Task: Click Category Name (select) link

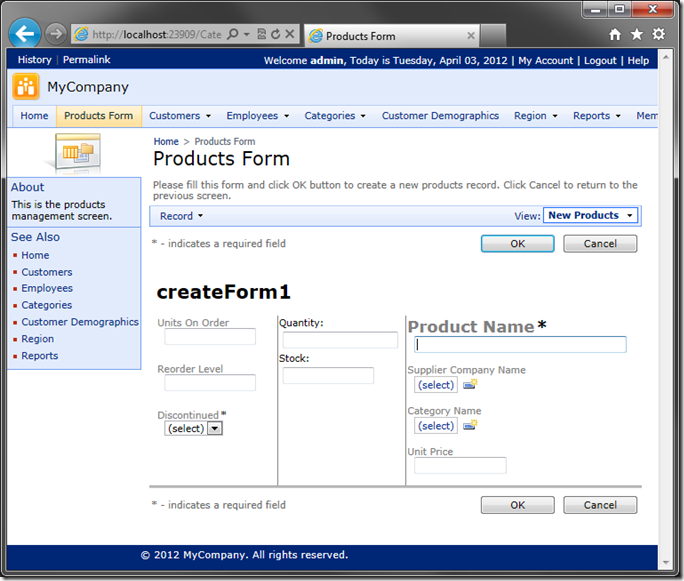Action: [x=436, y=426]
